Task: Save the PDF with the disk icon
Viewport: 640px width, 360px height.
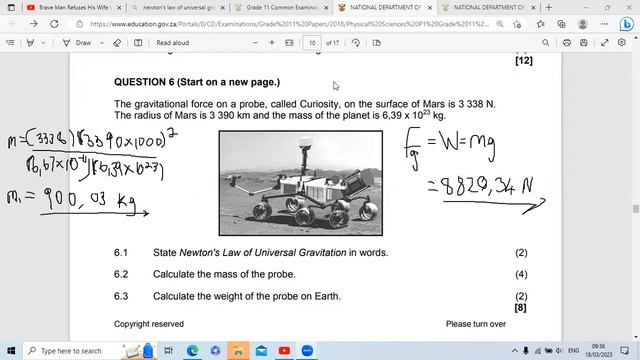Action: (x=584, y=43)
